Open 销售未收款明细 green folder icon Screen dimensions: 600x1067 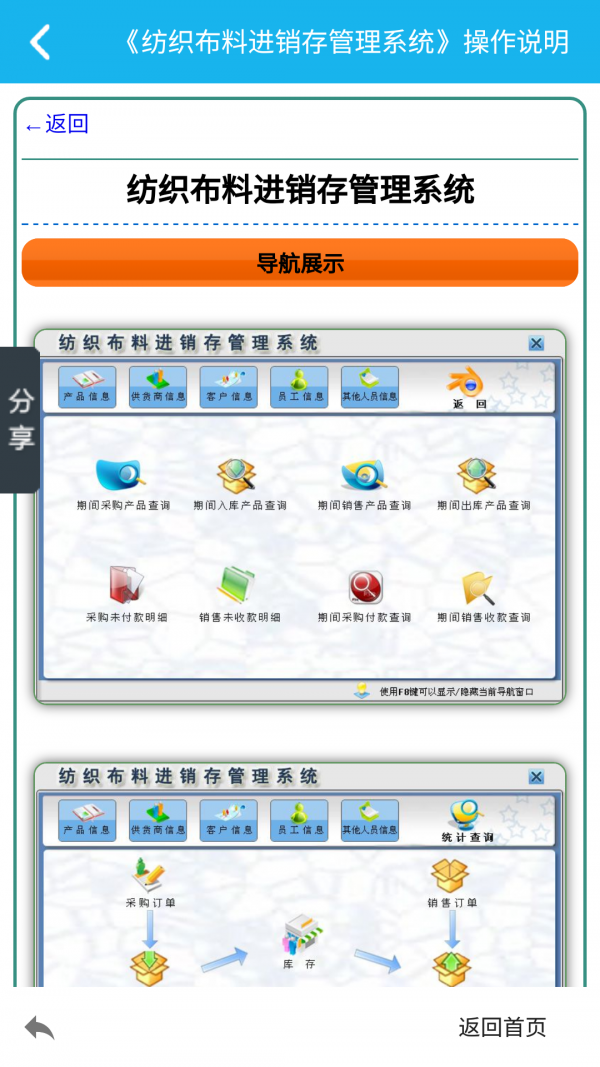(239, 595)
